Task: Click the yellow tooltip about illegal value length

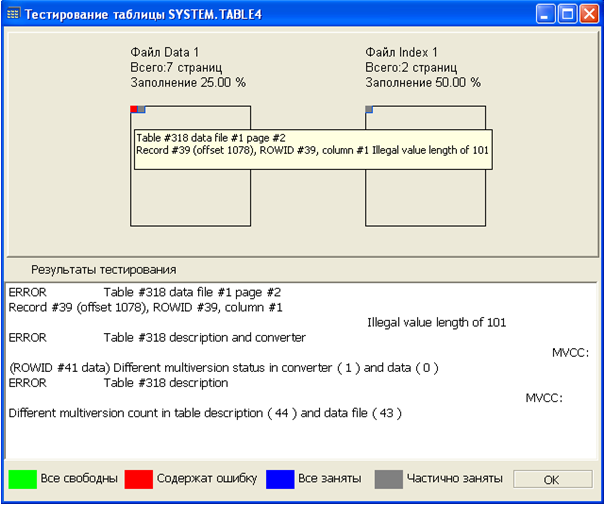Action: (312, 145)
